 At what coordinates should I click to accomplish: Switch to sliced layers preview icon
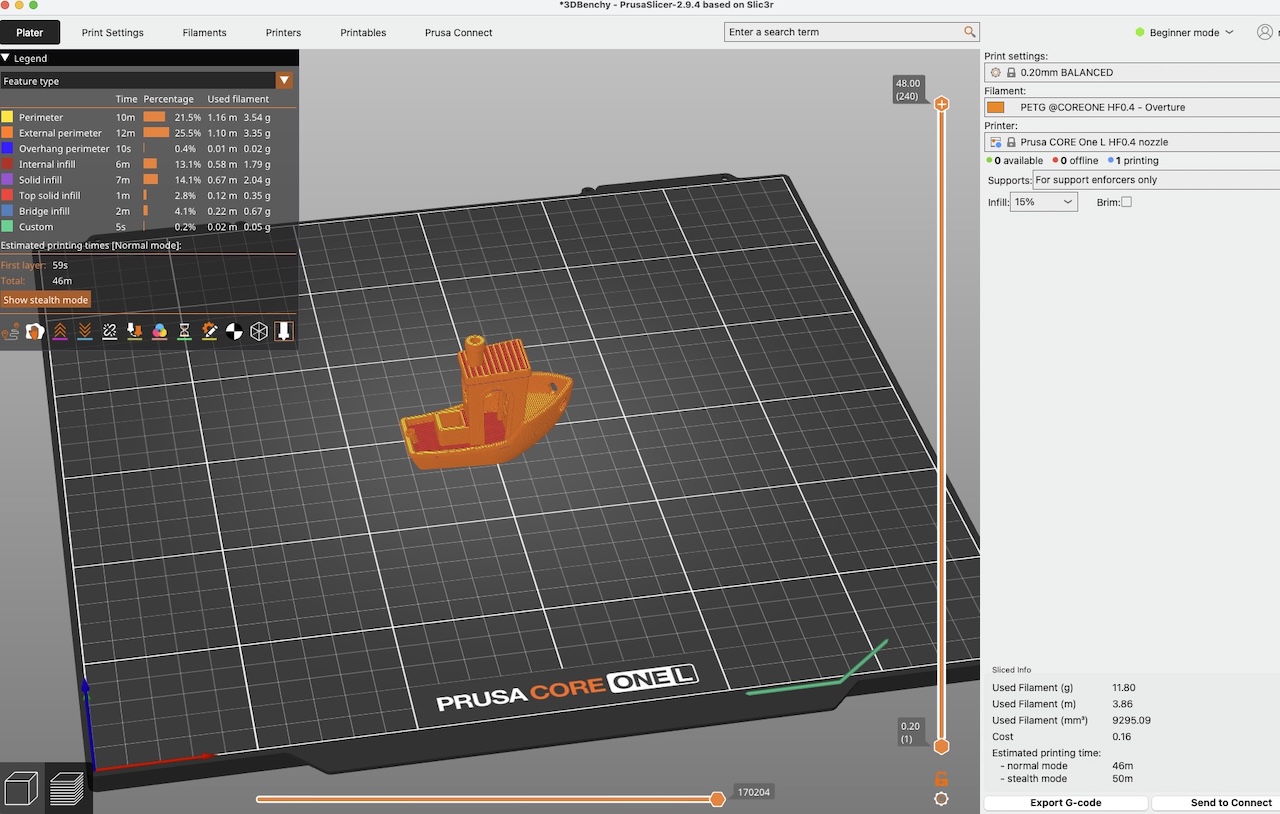tap(68, 788)
